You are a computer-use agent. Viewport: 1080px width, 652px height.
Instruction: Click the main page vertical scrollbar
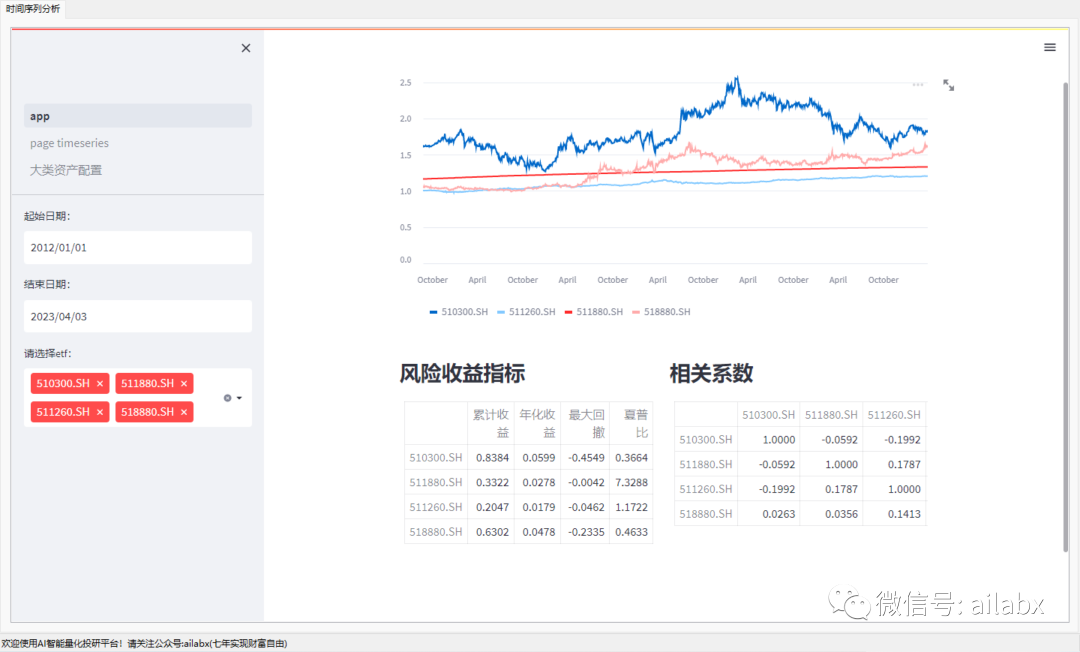(1066, 317)
